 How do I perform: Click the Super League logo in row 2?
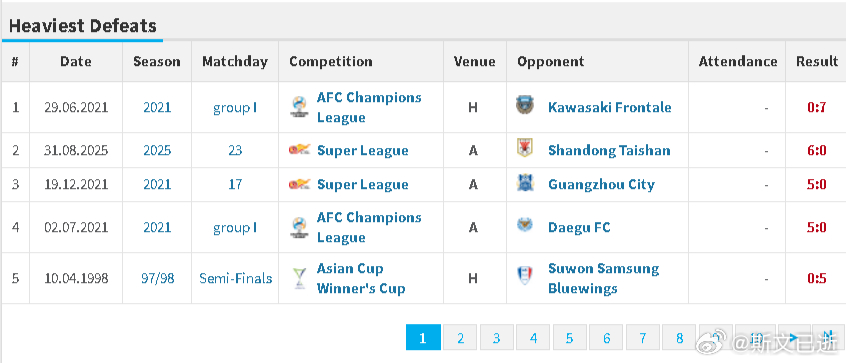pyautogui.click(x=299, y=149)
